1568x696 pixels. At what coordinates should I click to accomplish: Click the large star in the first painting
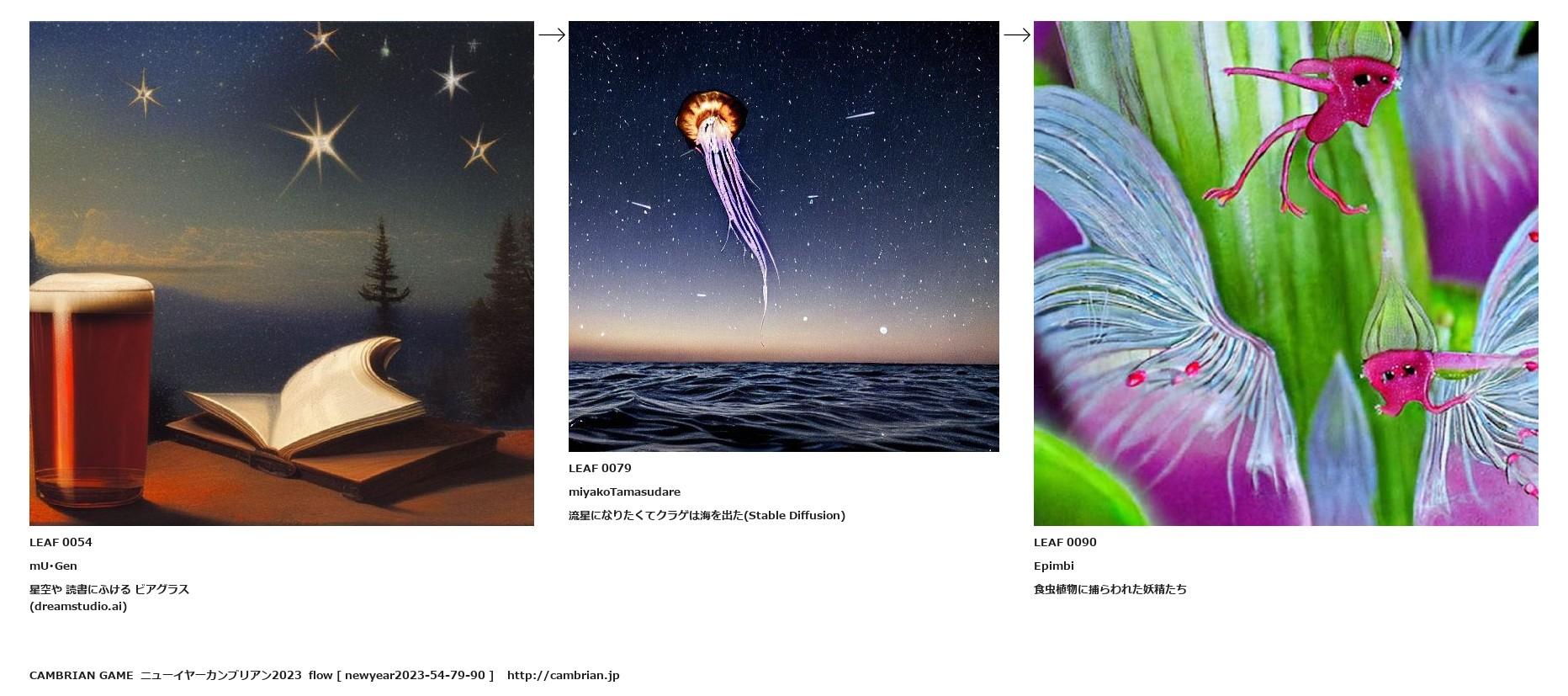point(318,141)
